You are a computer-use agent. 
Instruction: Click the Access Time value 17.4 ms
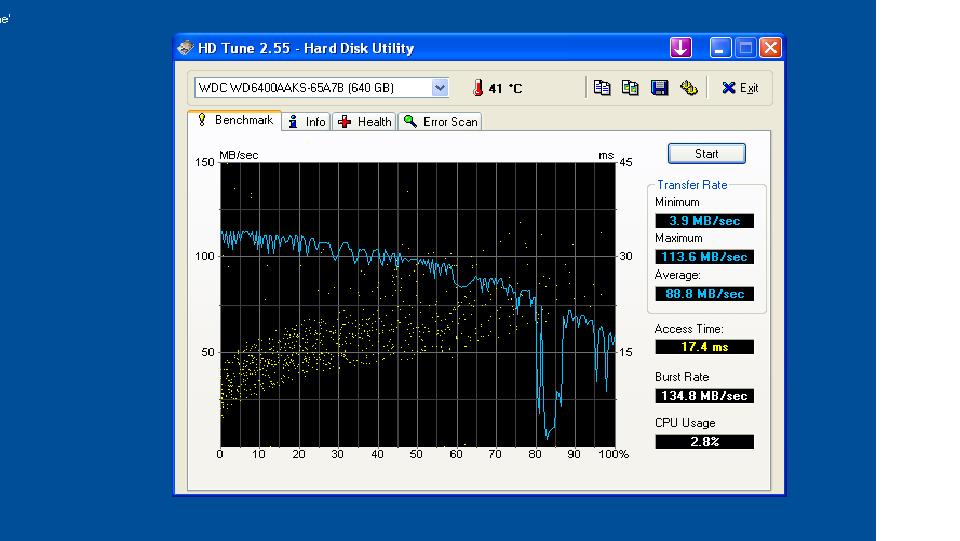pos(705,347)
